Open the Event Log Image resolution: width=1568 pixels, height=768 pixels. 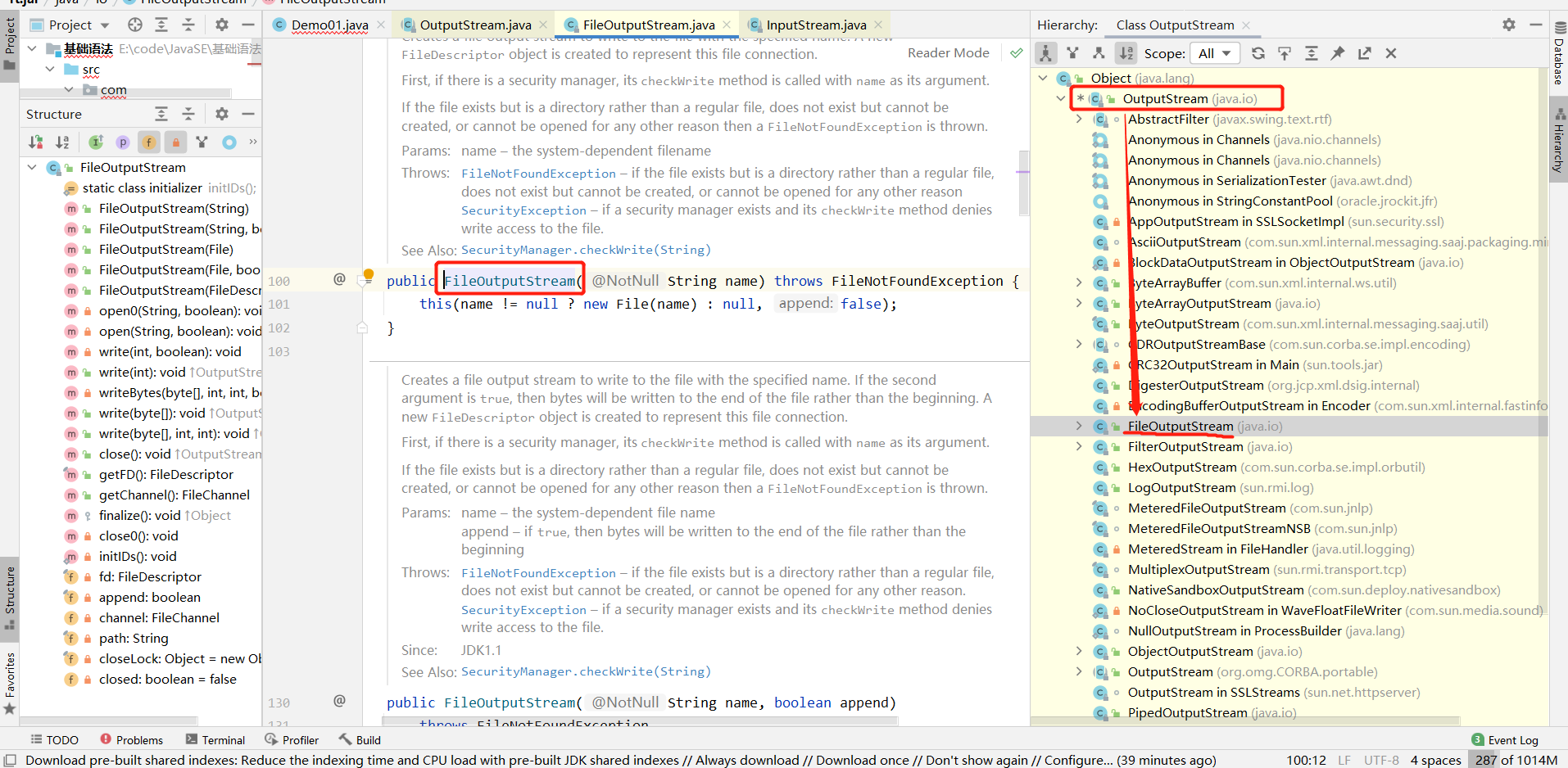[x=1505, y=739]
